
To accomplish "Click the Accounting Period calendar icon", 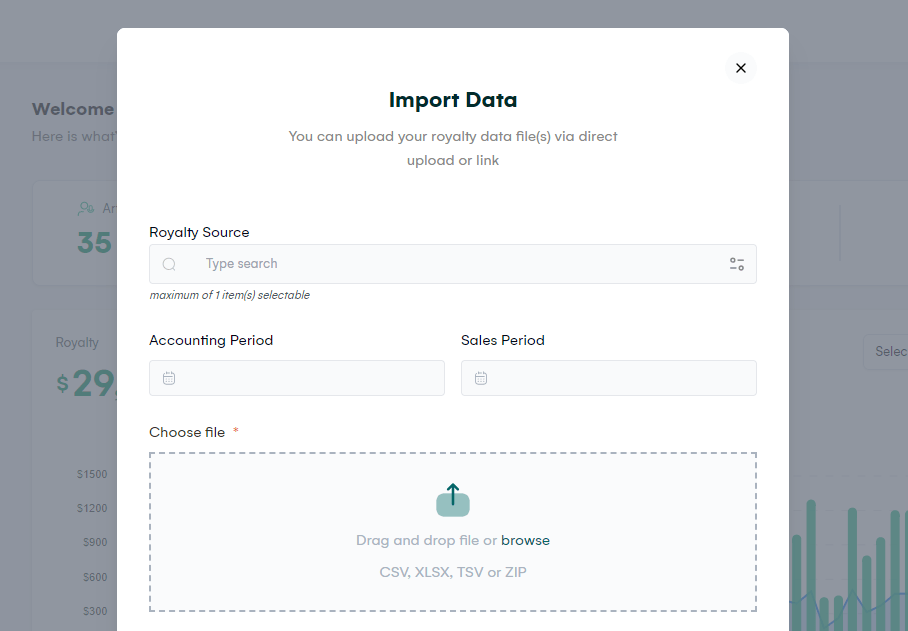I will 169,378.
